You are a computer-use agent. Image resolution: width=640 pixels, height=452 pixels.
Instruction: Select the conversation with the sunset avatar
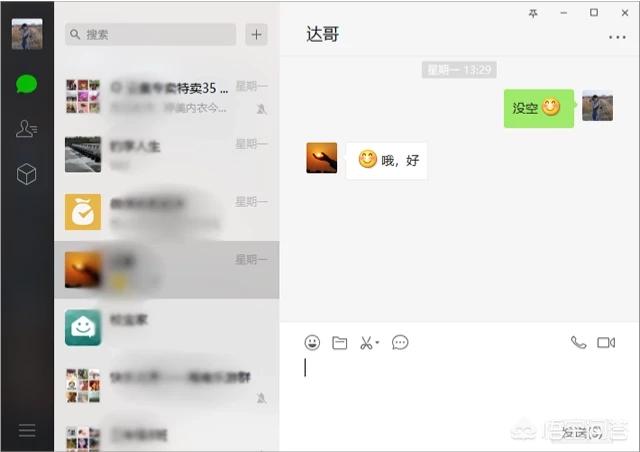coord(167,270)
